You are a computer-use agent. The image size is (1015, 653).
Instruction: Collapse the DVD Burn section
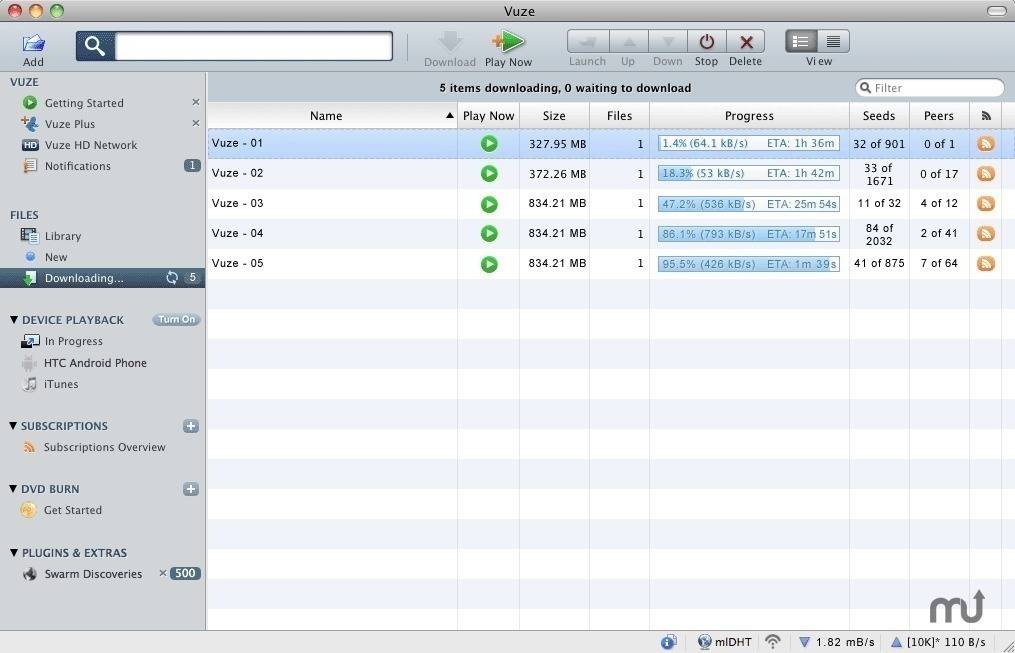point(13,489)
